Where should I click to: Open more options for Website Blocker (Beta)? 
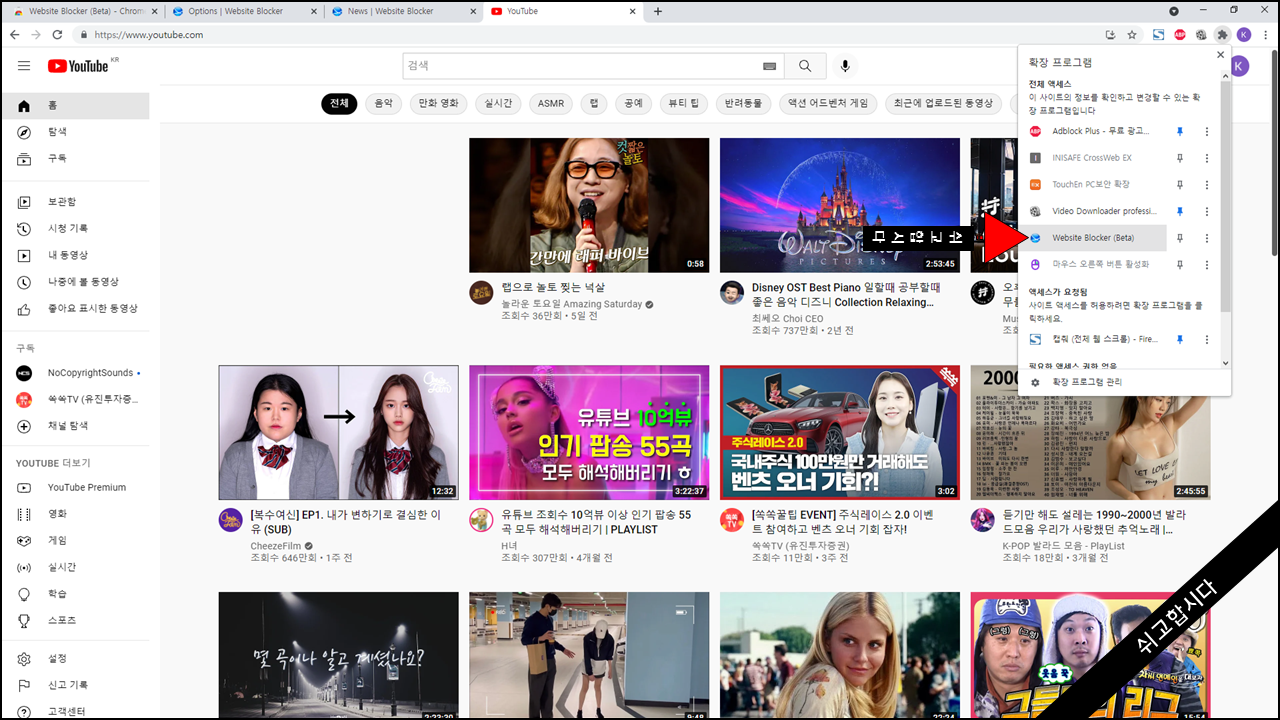(x=1207, y=238)
